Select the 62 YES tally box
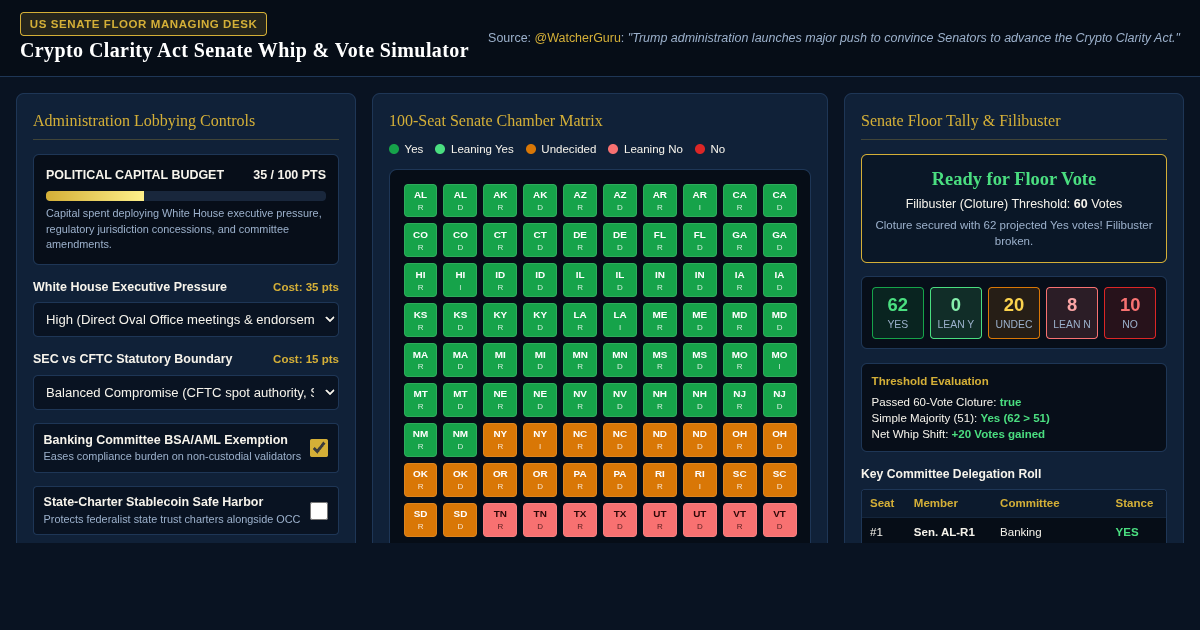This screenshot has width=1200, height=630. point(898,313)
